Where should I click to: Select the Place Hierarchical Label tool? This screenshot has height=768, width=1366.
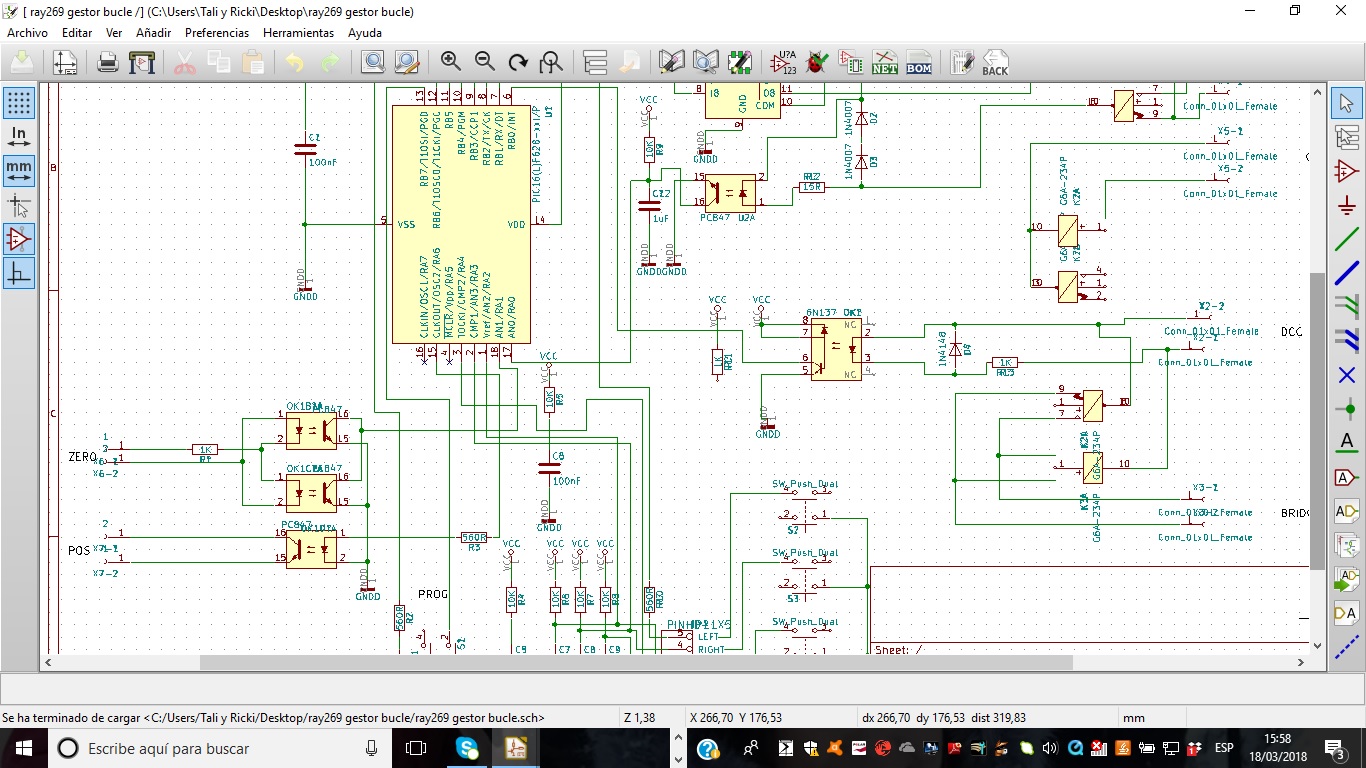click(1346, 511)
